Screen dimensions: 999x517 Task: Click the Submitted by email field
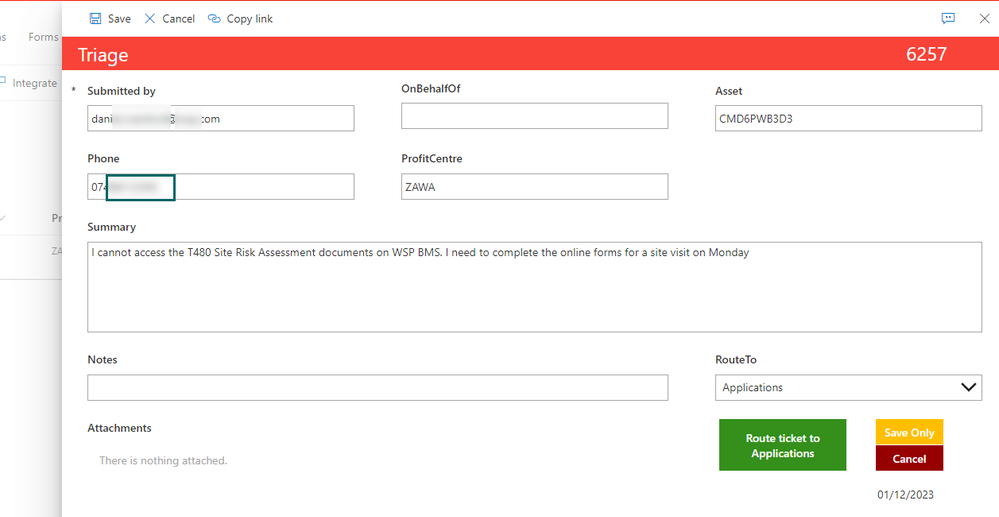pos(220,119)
